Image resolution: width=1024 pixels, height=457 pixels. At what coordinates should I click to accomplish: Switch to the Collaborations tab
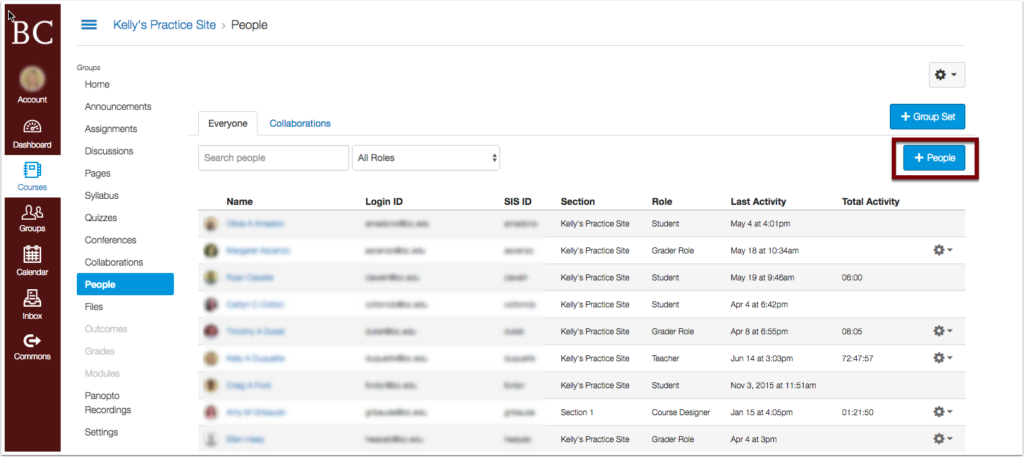(x=300, y=123)
